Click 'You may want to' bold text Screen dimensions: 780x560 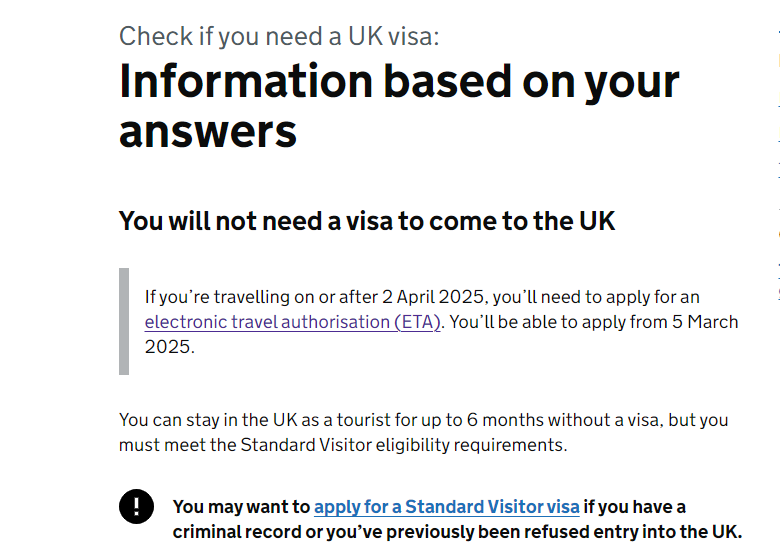(x=241, y=507)
